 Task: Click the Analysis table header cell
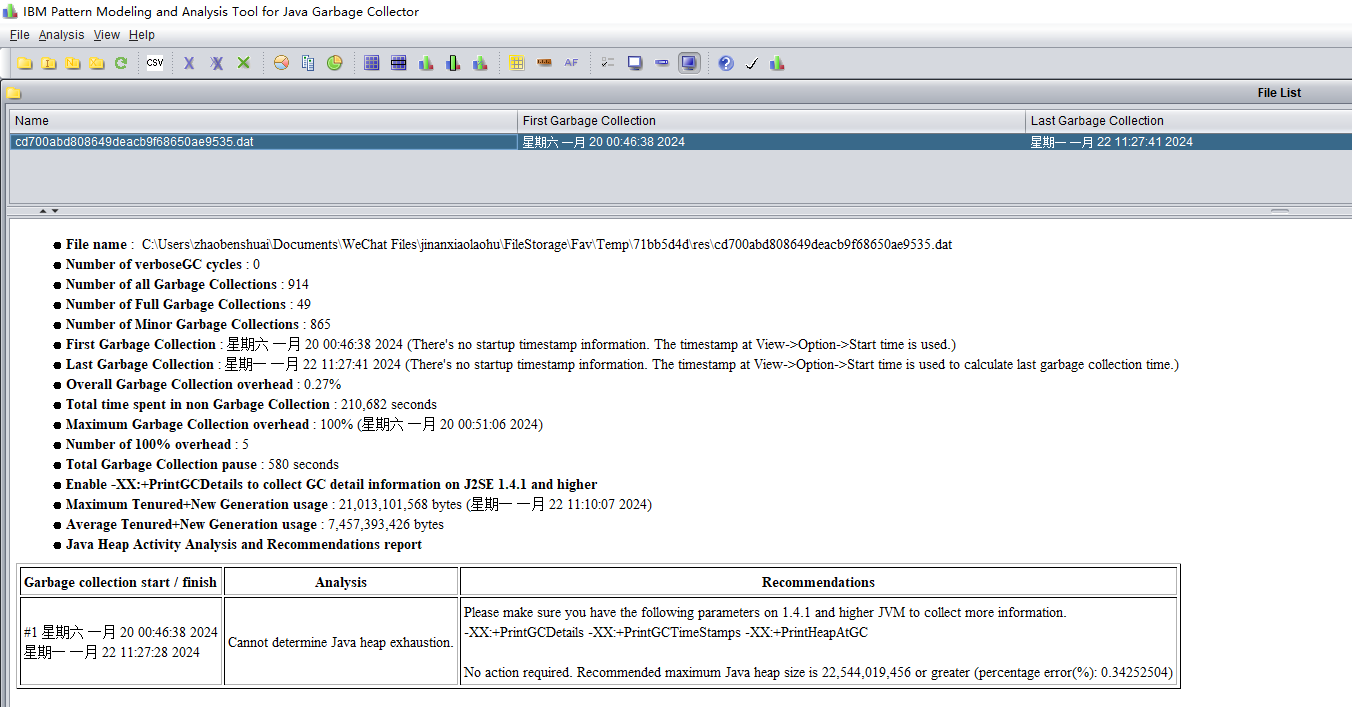tap(341, 582)
